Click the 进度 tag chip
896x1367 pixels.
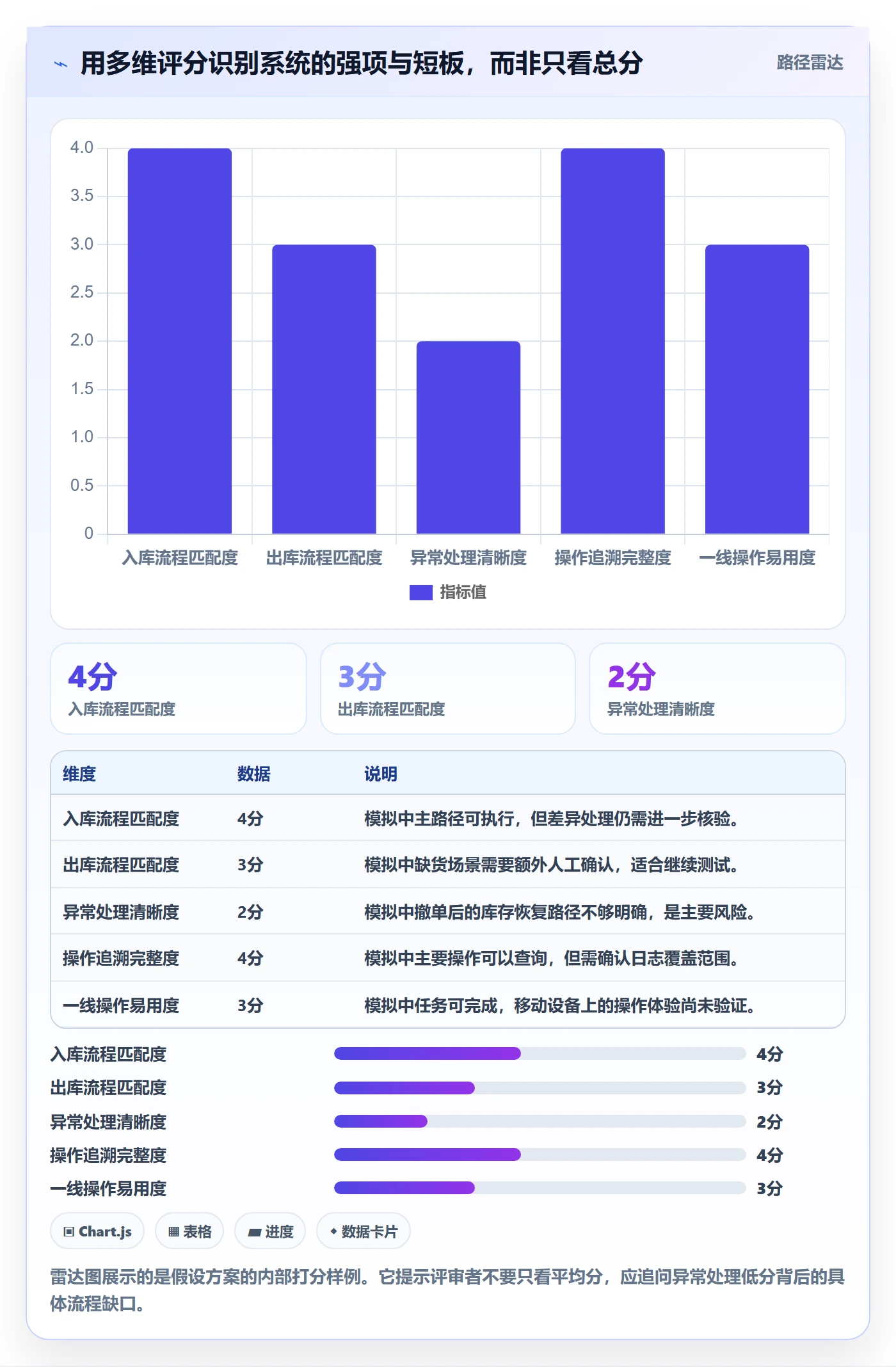click(x=270, y=1231)
